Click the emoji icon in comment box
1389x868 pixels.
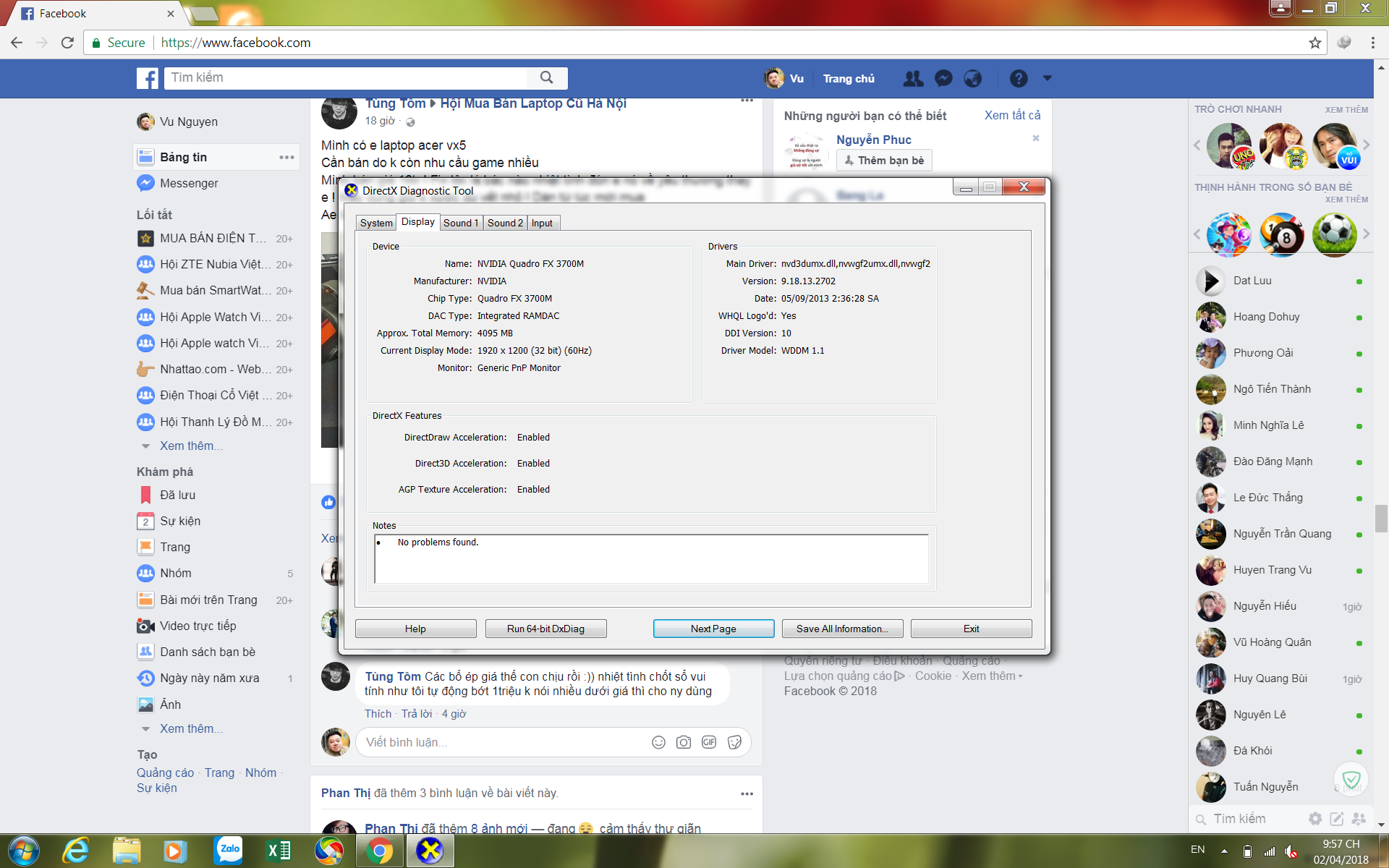point(658,742)
